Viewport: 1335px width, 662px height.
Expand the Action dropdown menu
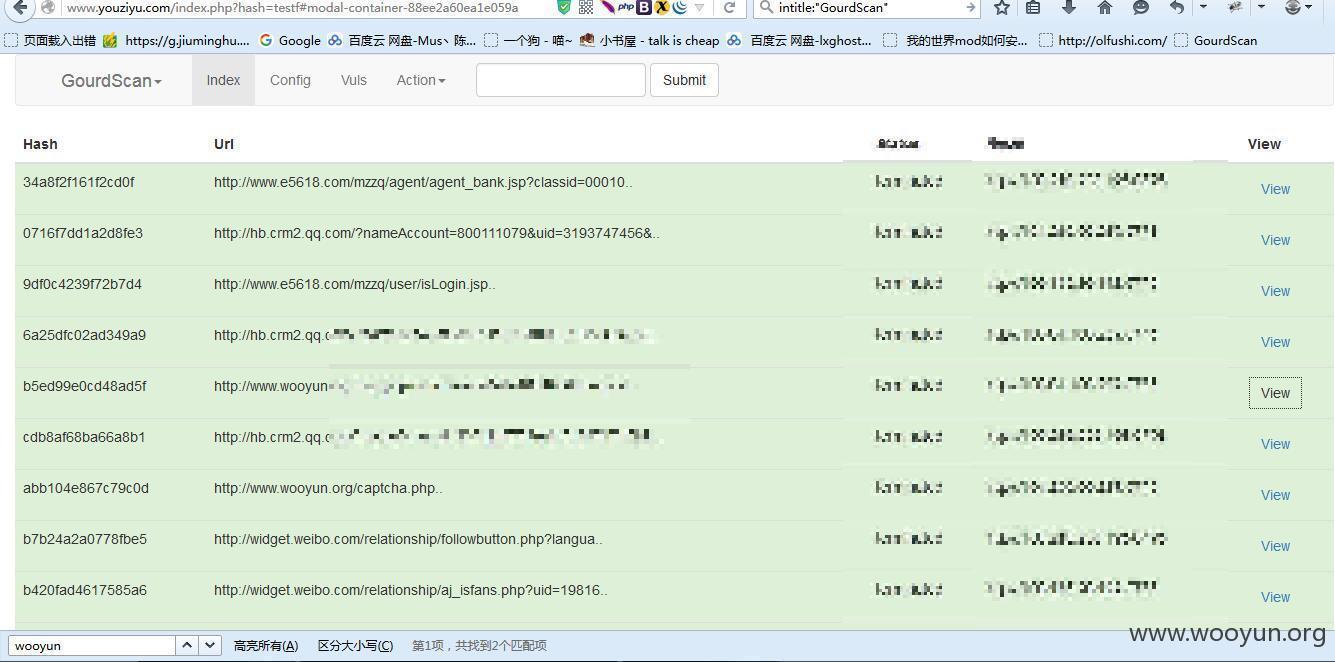(x=421, y=80)
